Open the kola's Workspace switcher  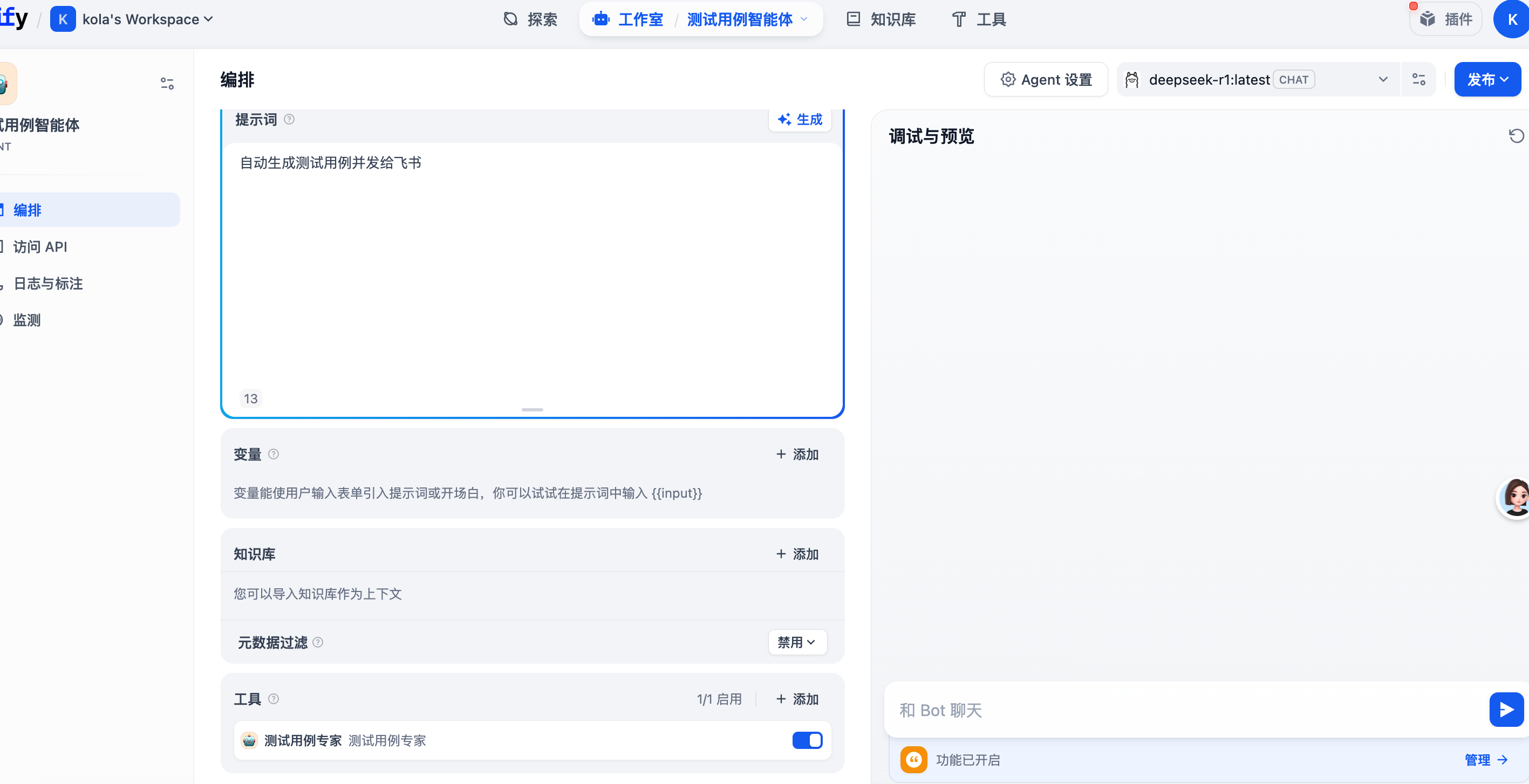[147, 19]
